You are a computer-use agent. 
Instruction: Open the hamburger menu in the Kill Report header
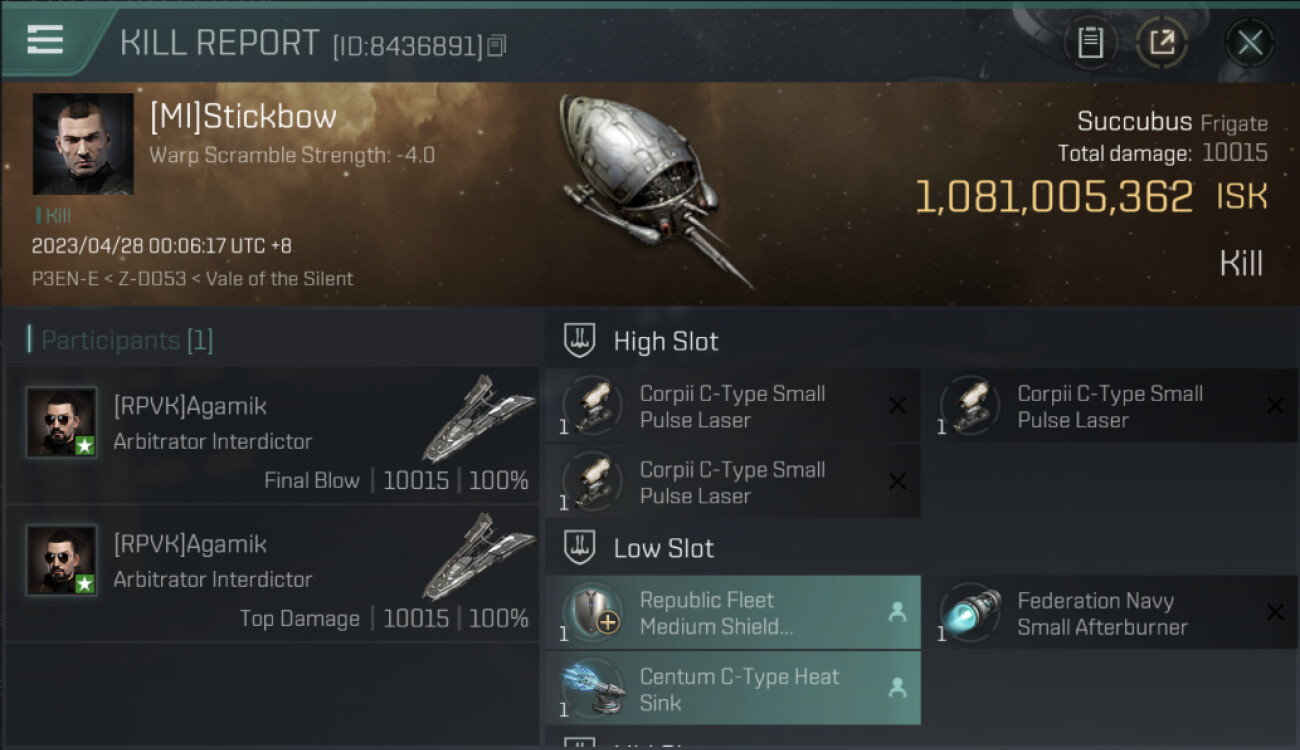pos(45,39)
